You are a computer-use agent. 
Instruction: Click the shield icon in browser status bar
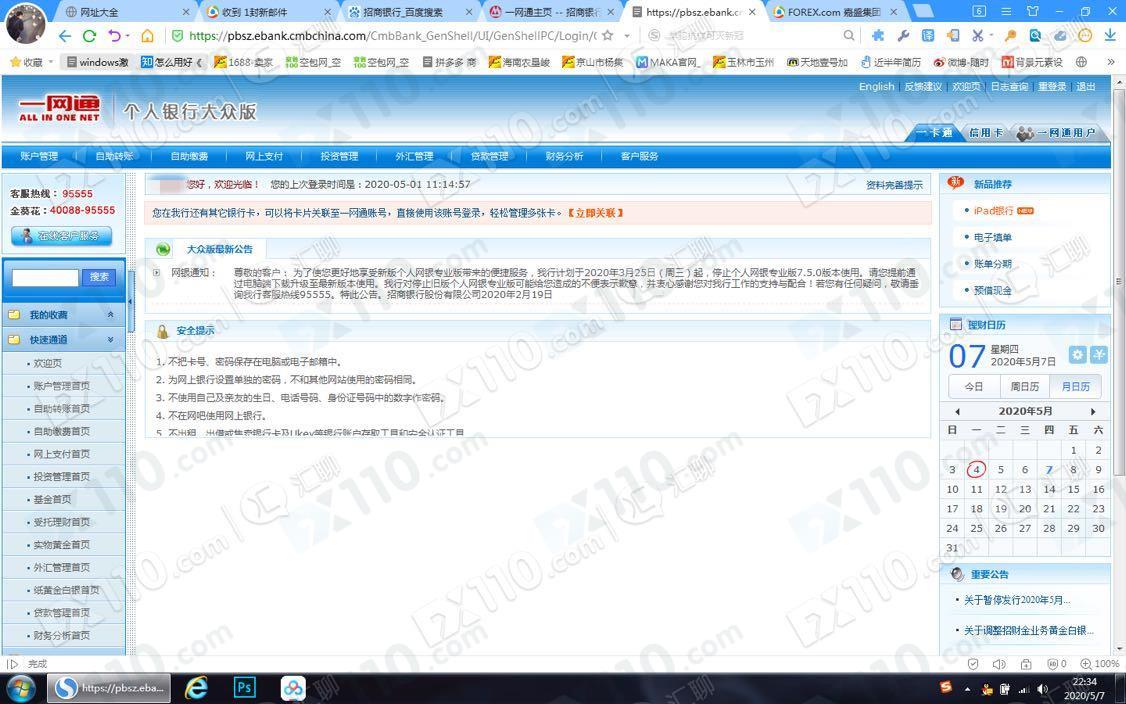click(x=973, y=664)
